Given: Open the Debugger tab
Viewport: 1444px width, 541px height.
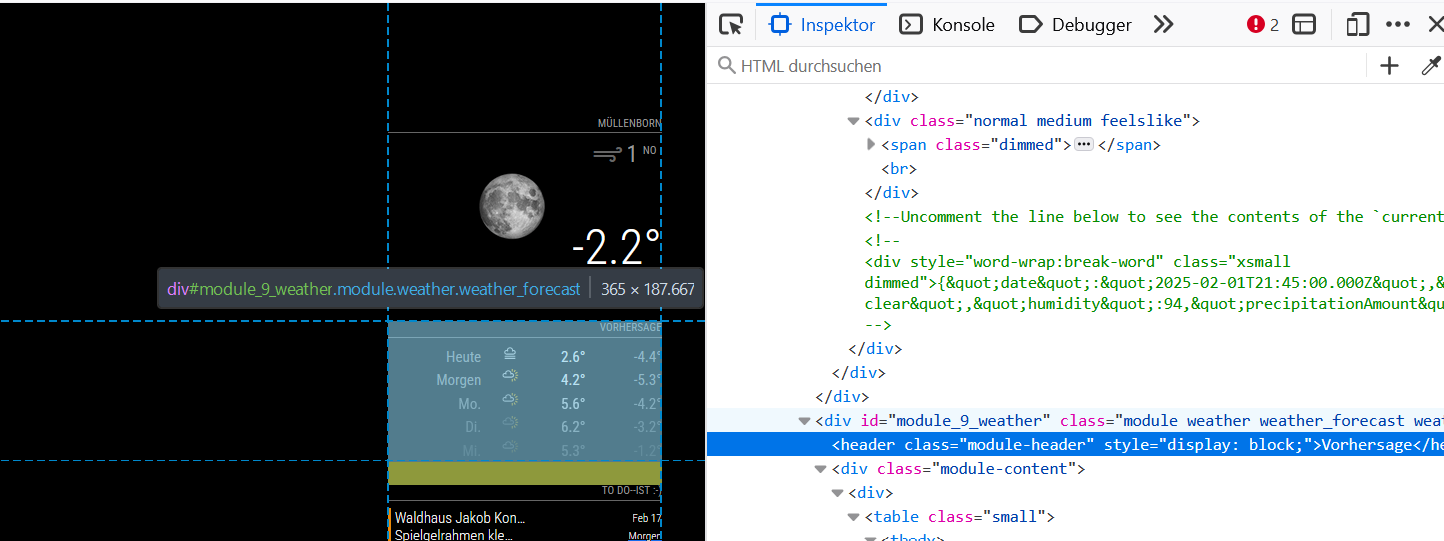Looking at the screenshot, I should [x=1075, y=25].
